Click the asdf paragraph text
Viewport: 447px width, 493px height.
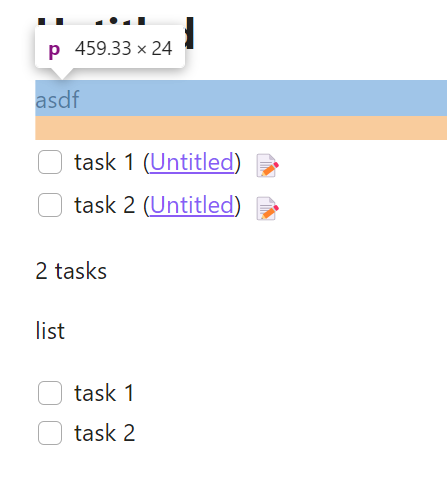click(57, 100)
